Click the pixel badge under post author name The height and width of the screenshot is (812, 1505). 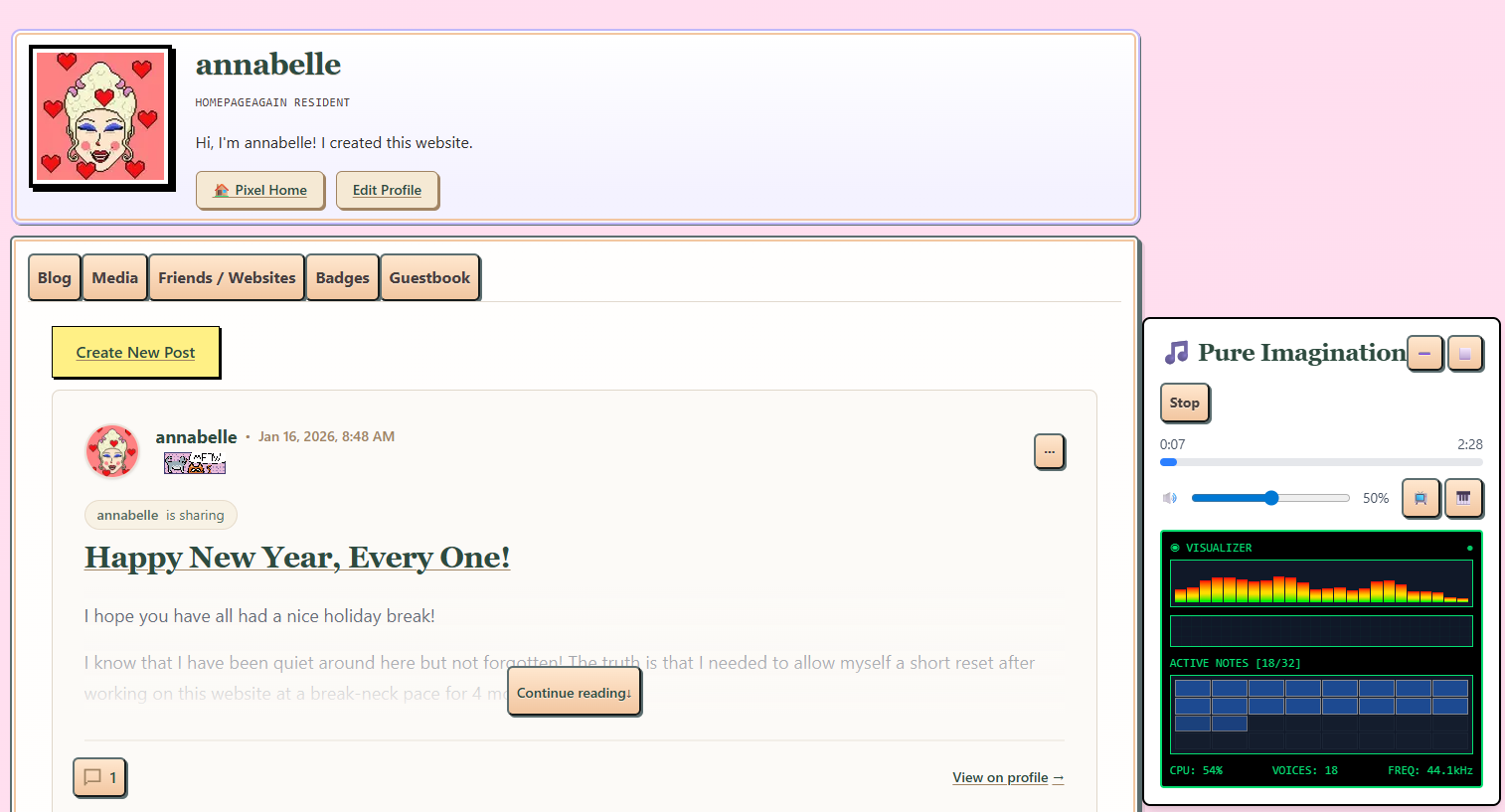(x=195, y=463)
